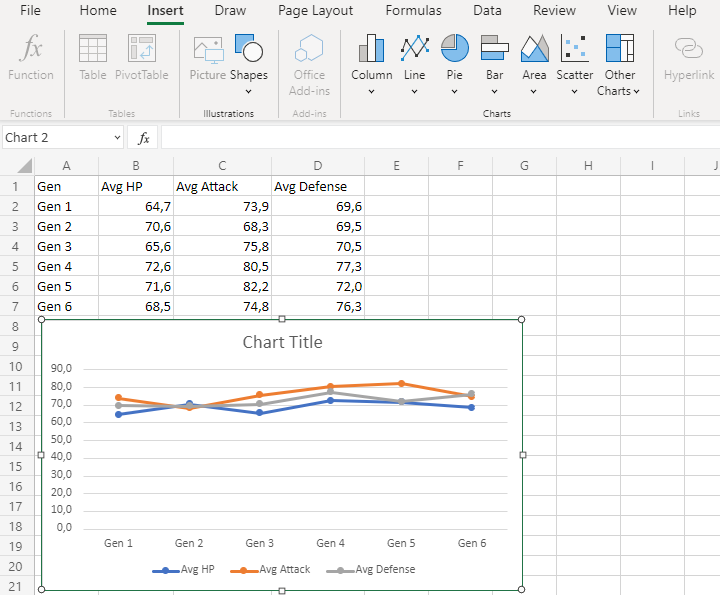Select cell B1 labeled Avg HP
Image resolution: width=720 pixels, height=595 pixels.
point(135,186)
